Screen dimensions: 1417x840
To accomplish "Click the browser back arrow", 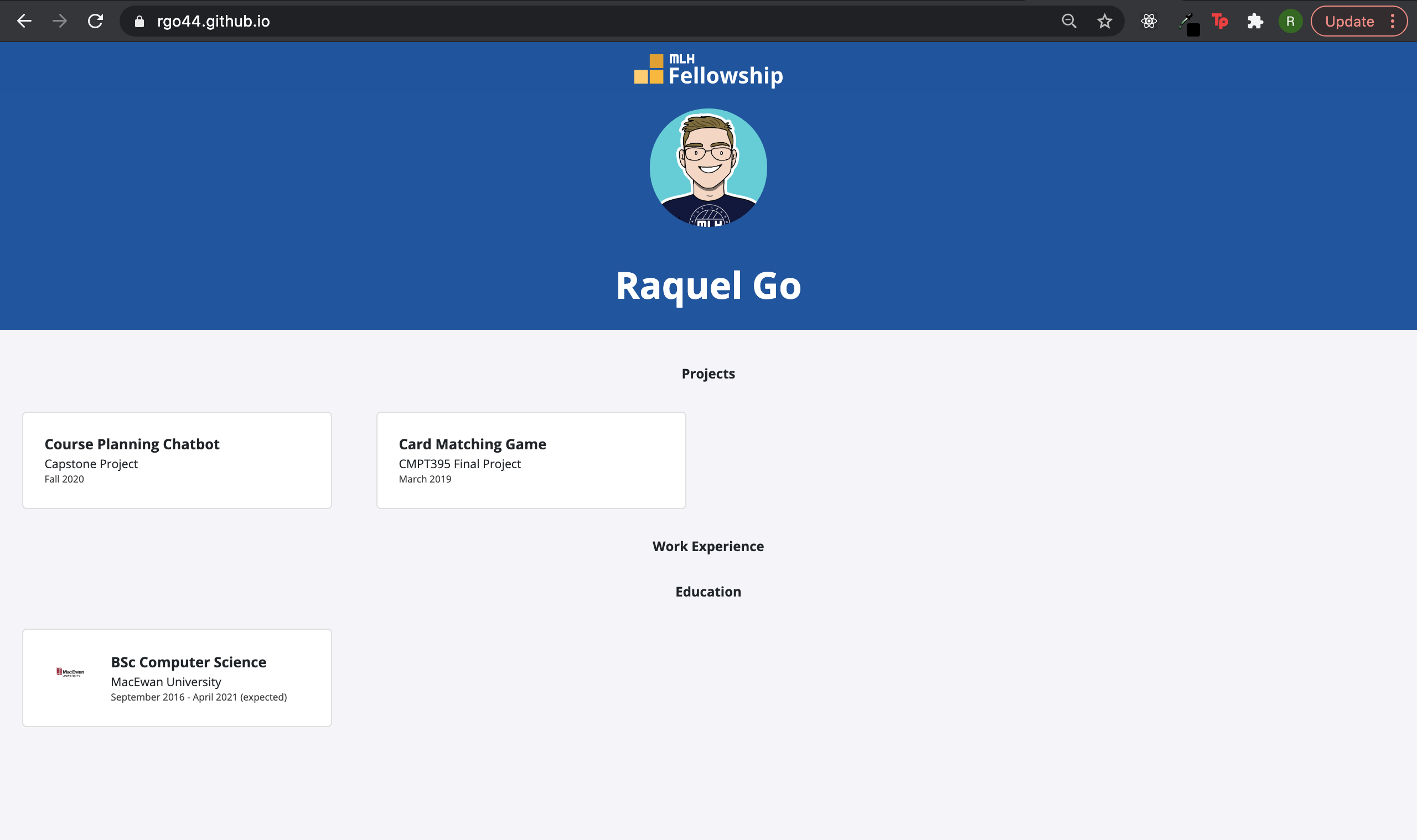I will [24, 22].
